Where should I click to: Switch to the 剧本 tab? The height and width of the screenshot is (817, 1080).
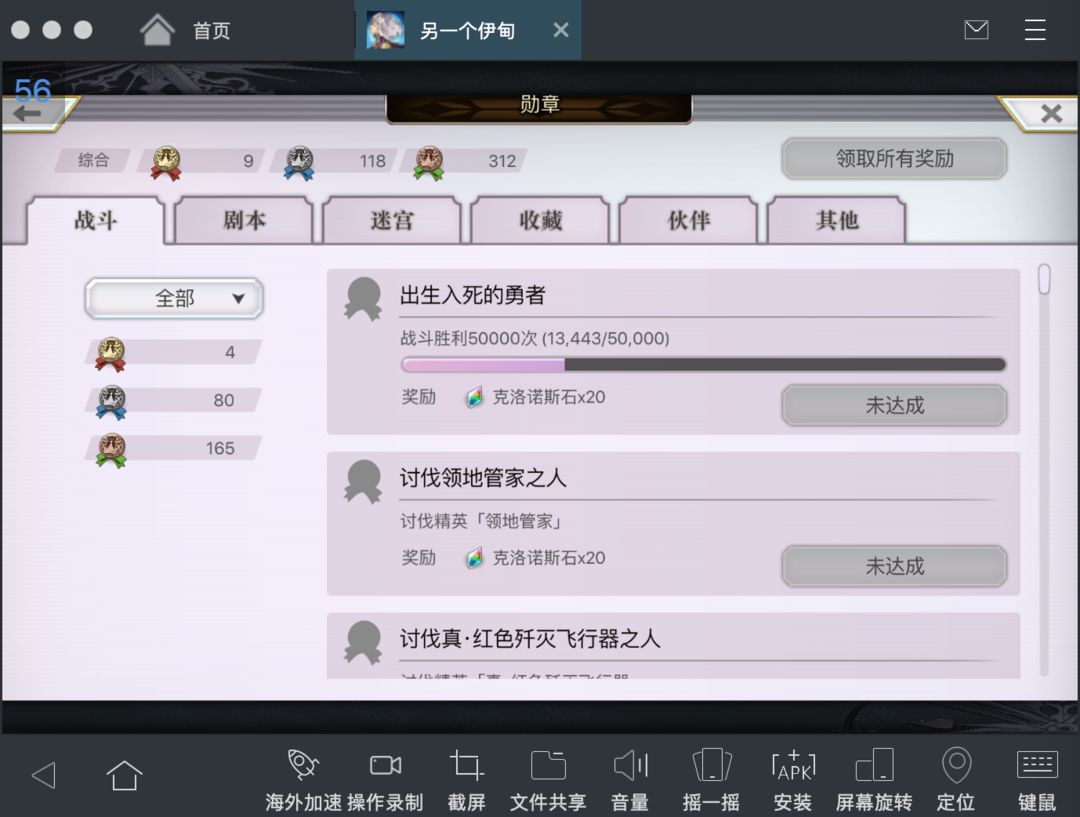tap(244, 220)
